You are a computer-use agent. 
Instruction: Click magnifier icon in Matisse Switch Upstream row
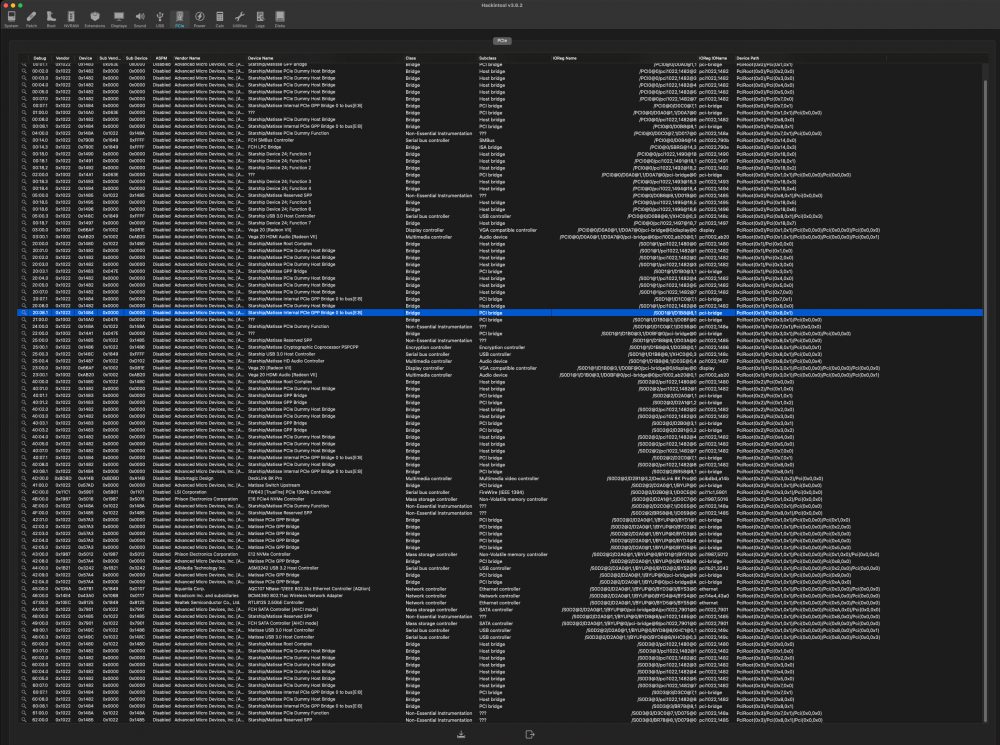(x=24, y=485)
